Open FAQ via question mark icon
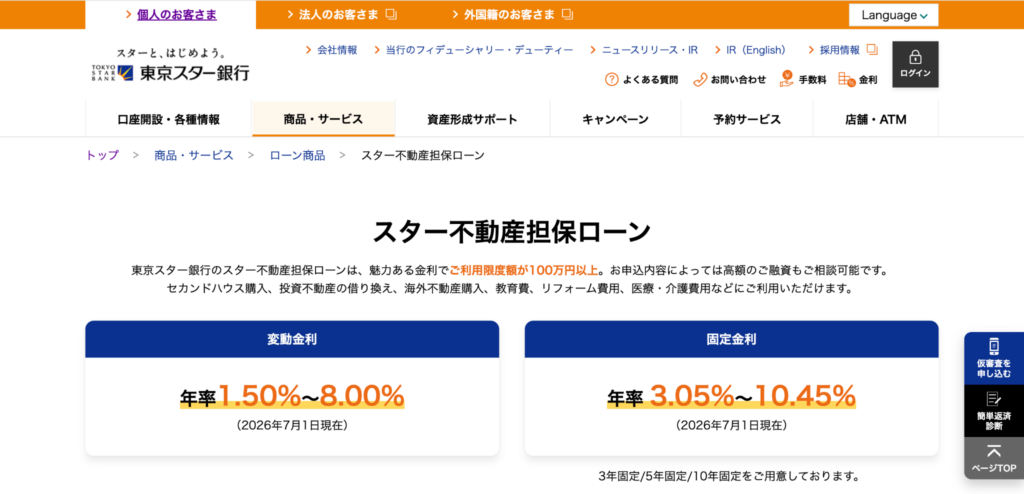The height and width of the screenshot is (494, 1024). [x=611, y=80]
